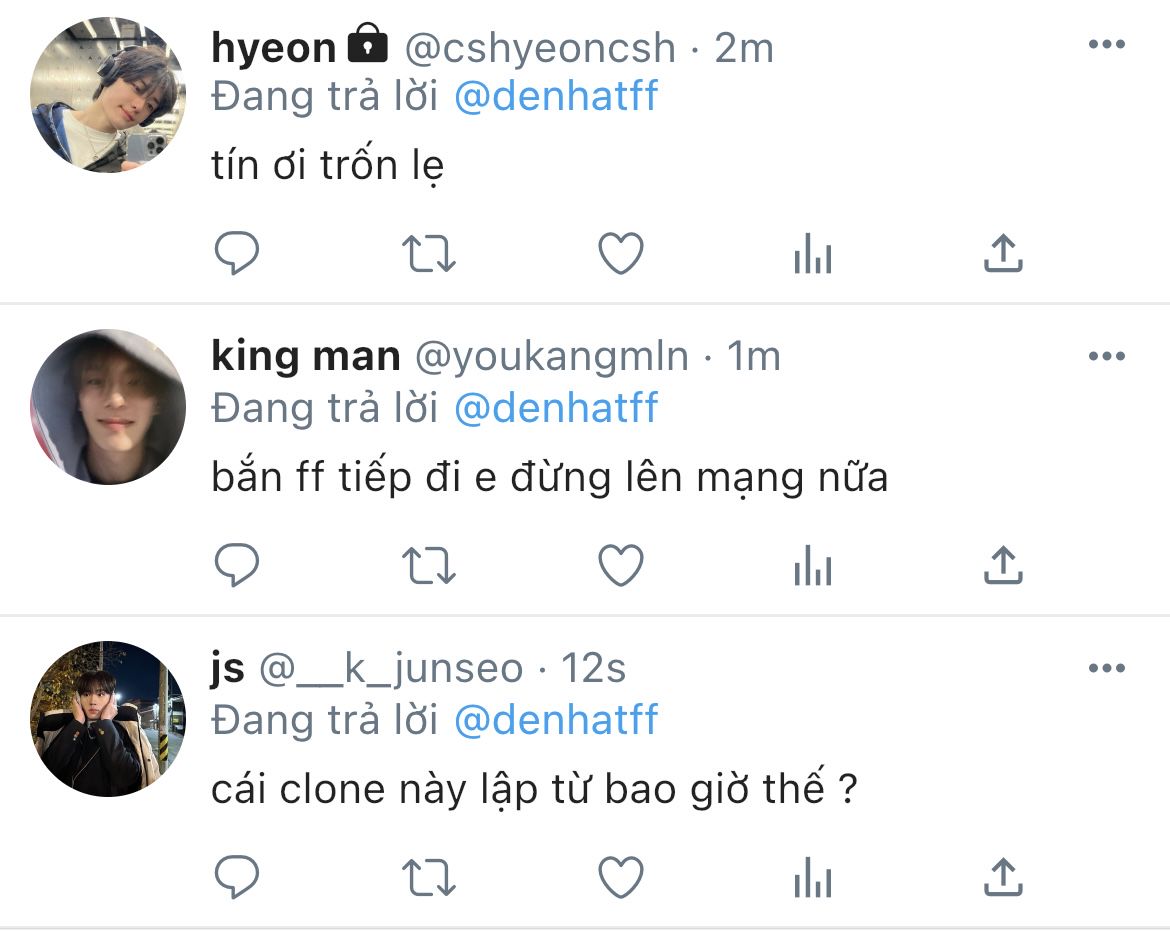Share king man's tweet
Image resolution: width=1170 pixels, height=936 pixels.
(x=1002, y=566)
